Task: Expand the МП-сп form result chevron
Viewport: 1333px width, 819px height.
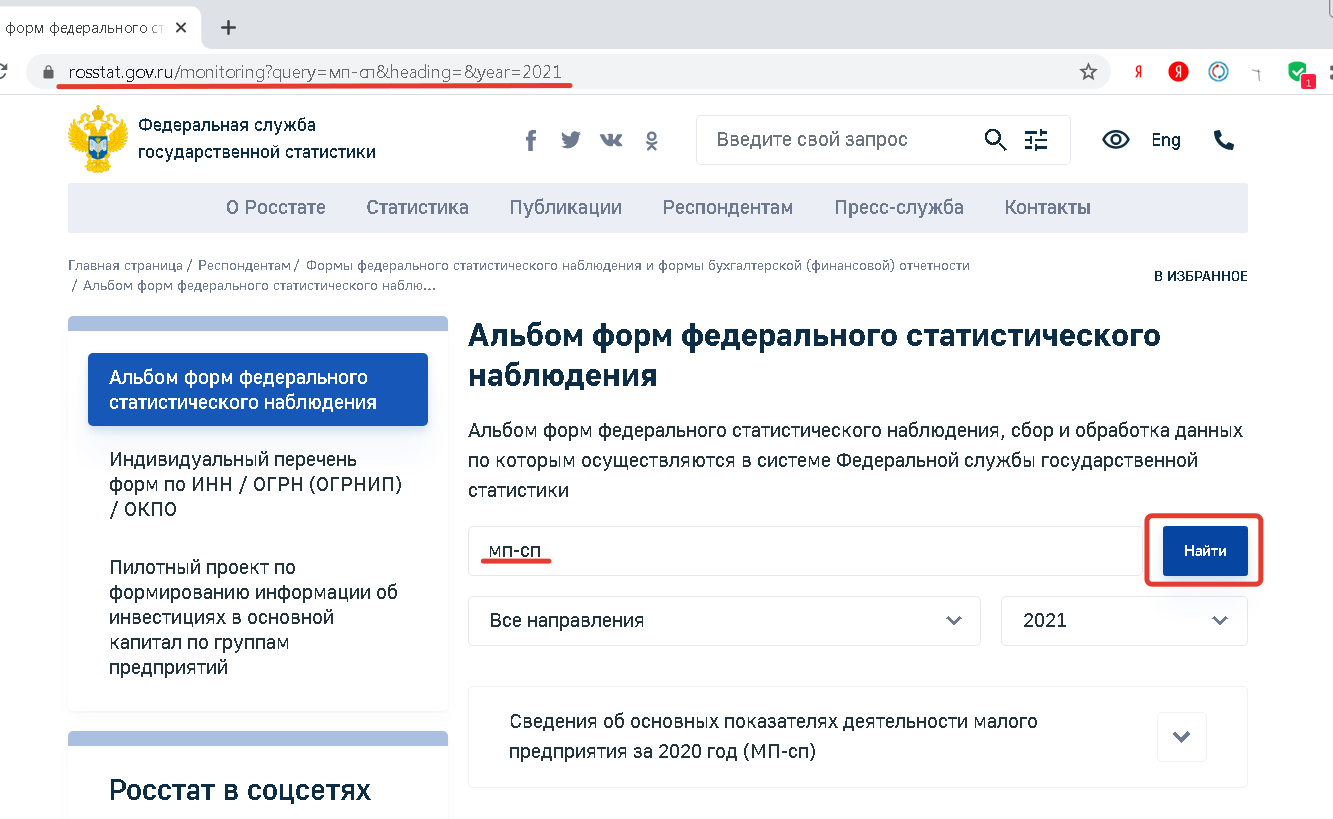Action: (x=1181, y=737)
